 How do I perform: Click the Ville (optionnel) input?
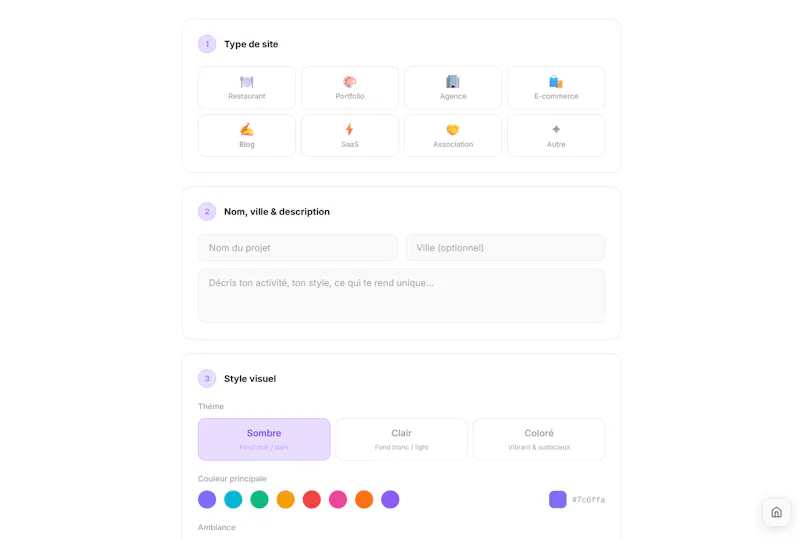pyautogui.click(x=505, y=248)
